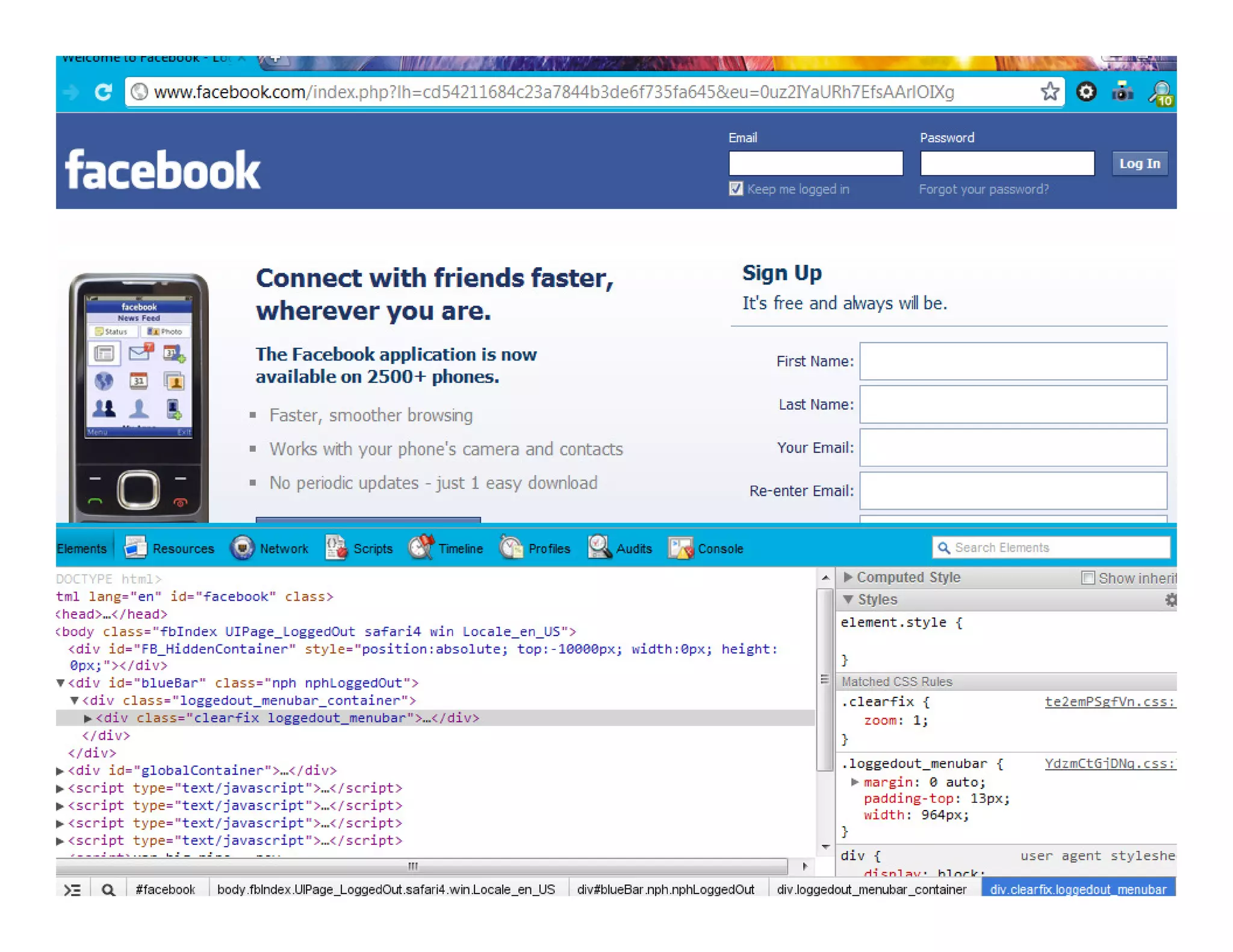Click the Search Elements box
This screenshot has height=952, width=1233.
point(1051,547)
